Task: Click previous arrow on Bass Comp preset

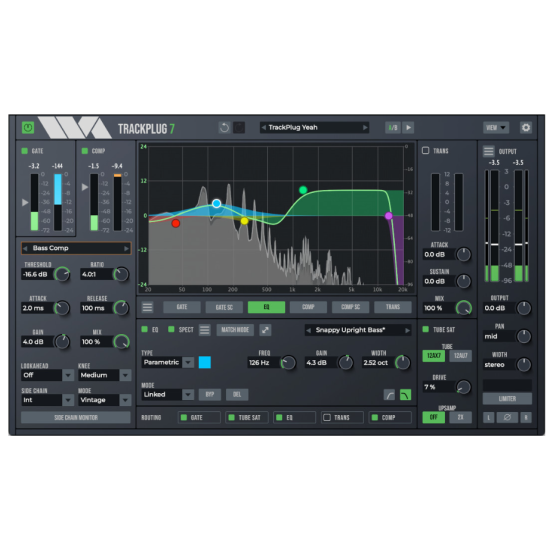Action: [x=25, y=248]
